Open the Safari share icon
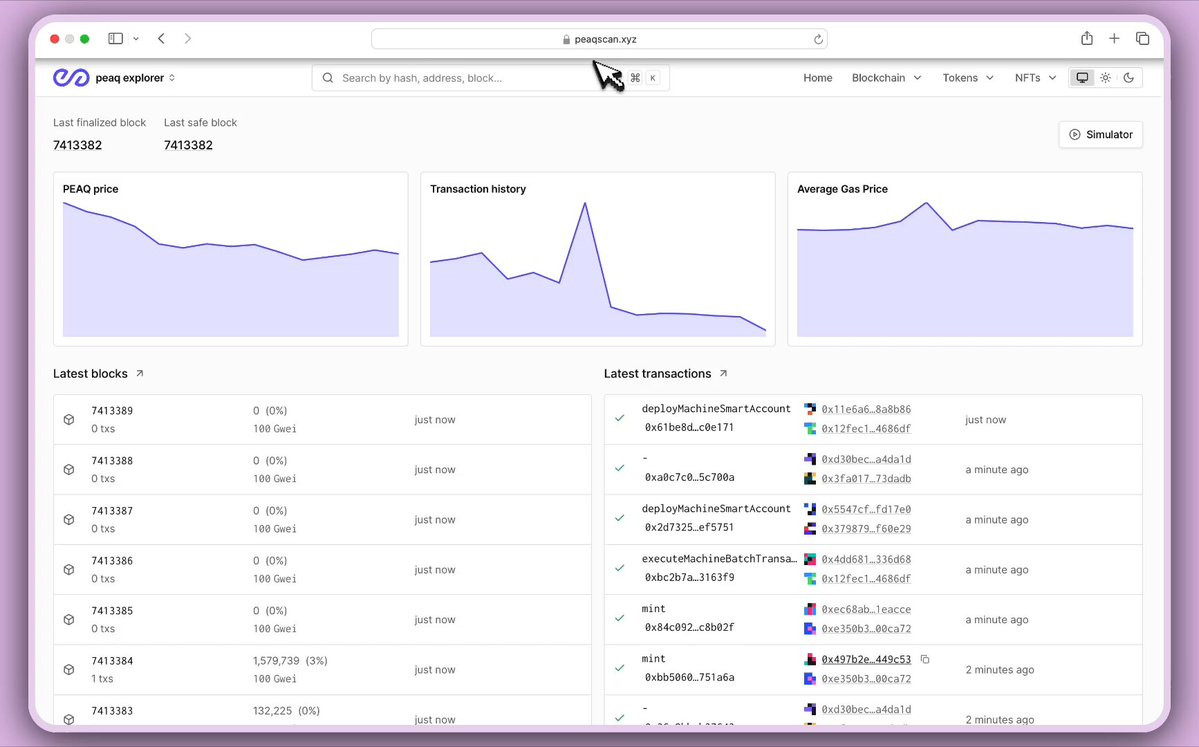The image size is (1199, 747). coord(1087,38)
